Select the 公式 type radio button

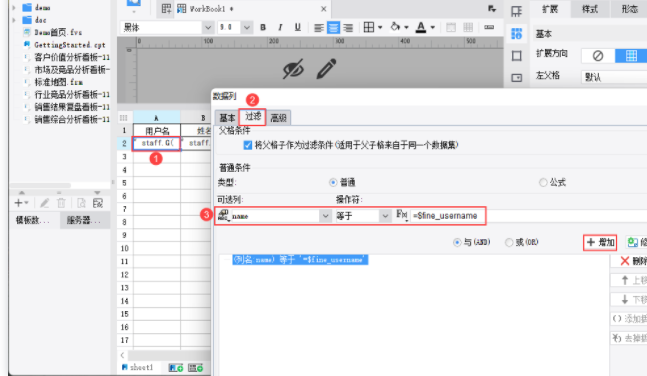point(543,182)
